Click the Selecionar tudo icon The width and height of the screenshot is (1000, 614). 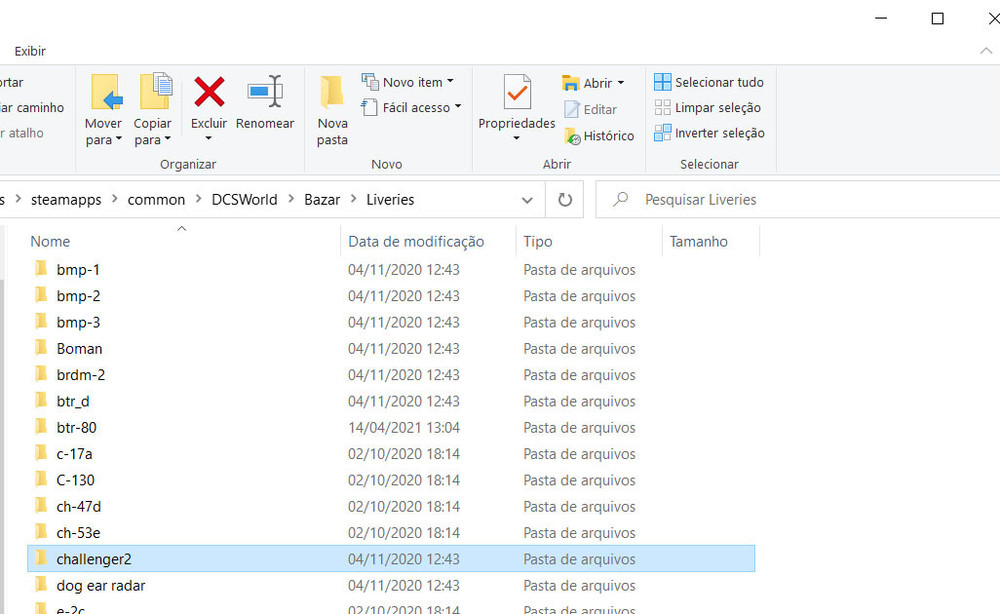point(663,82)
